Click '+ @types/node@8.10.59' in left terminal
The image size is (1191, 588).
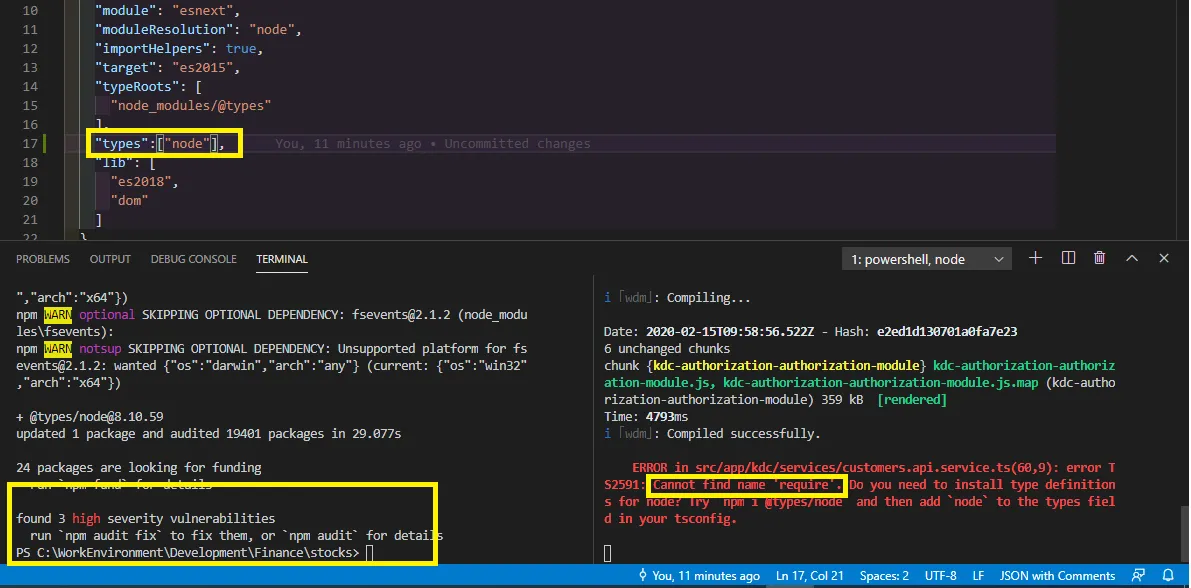(x=90, y=416)
